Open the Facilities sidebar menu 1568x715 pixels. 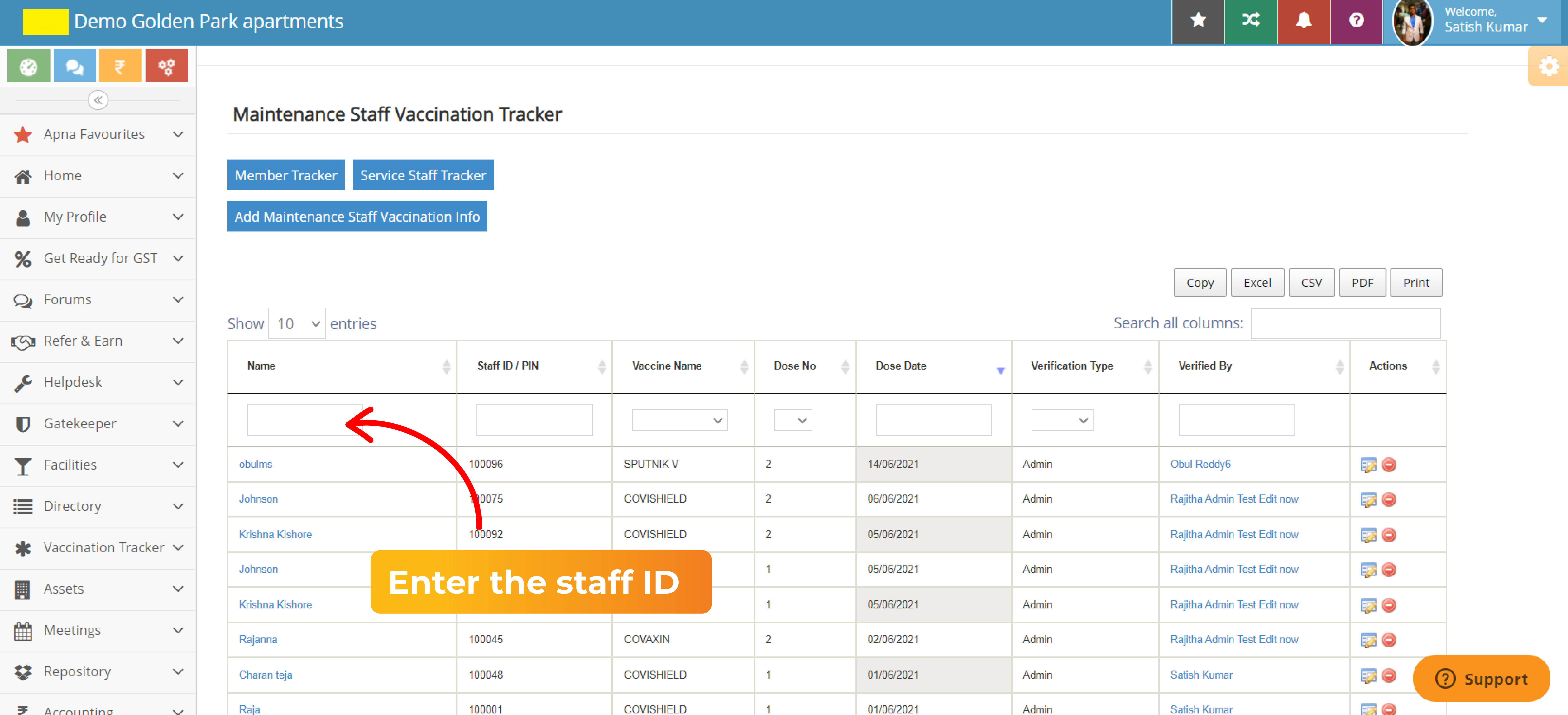click(x=98, y=465)
